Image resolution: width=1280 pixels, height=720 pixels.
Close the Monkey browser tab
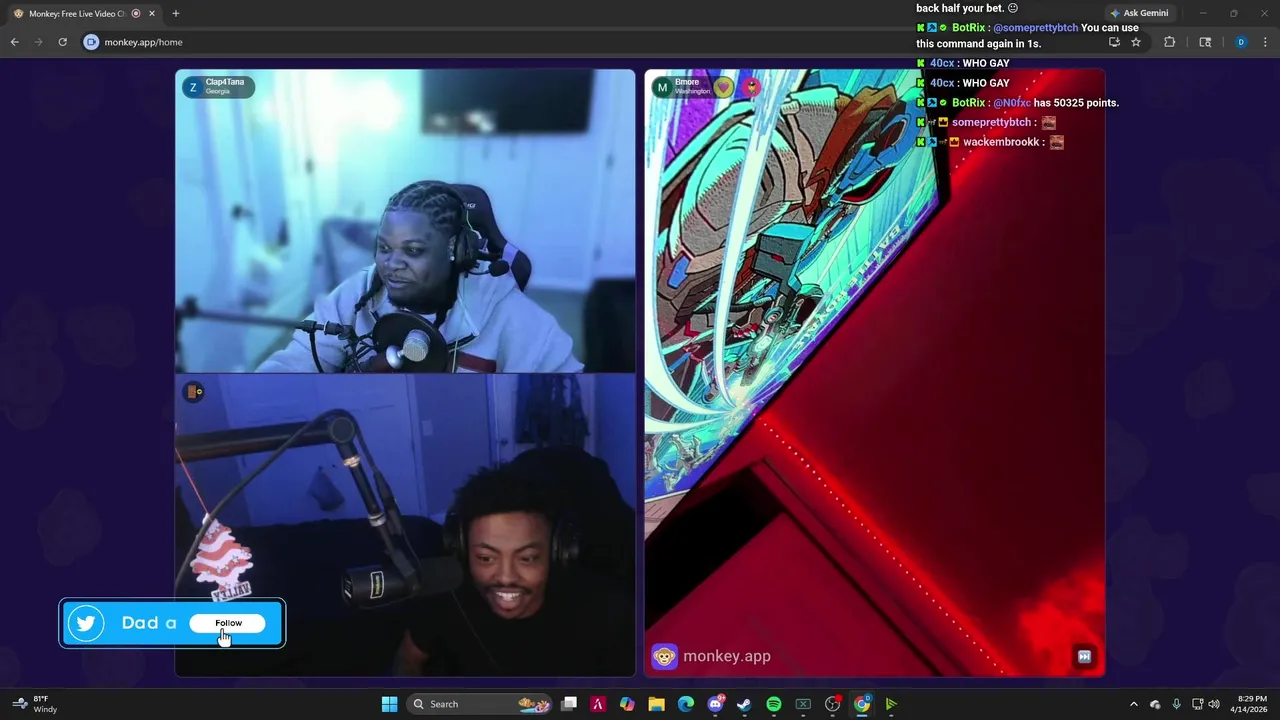pos(152,14)
